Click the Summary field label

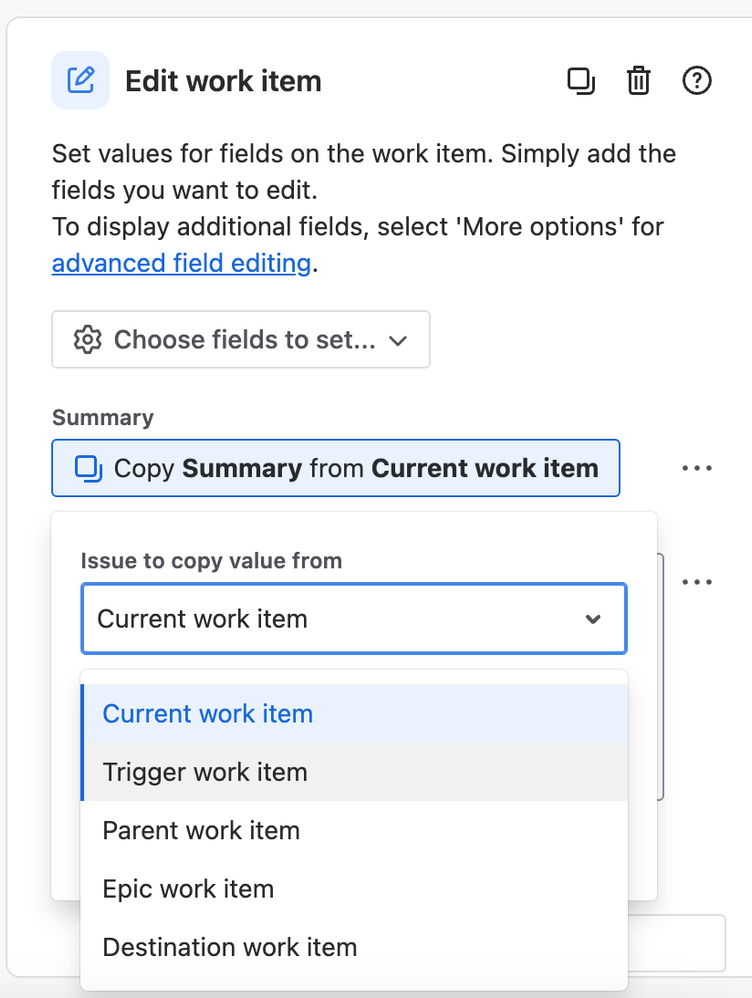[x=103, y=418]
